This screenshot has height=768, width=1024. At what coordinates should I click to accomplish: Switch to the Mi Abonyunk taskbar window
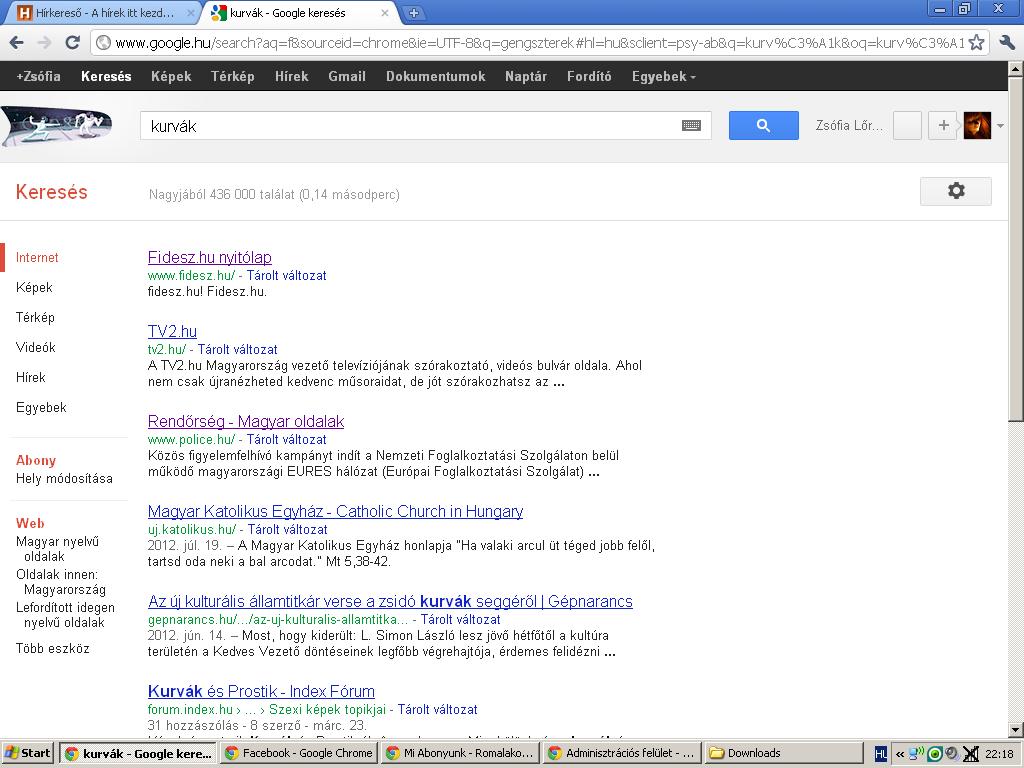click(x=460, y=754)
